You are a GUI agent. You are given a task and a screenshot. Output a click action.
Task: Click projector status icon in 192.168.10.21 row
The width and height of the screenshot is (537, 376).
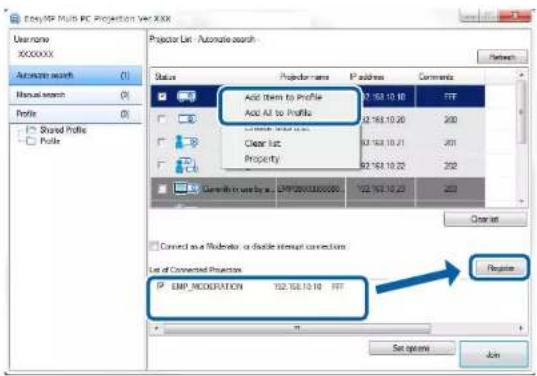186,142
